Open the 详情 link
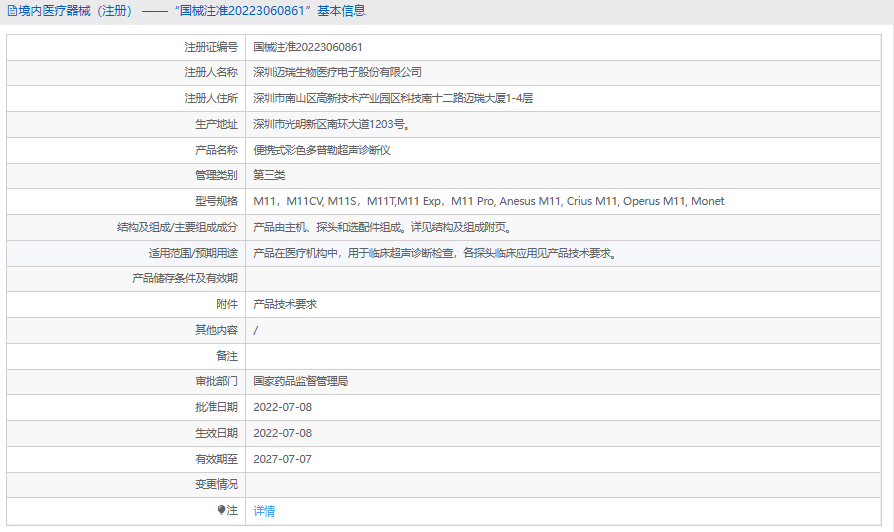Screen dimensions: 894x532 264,511
